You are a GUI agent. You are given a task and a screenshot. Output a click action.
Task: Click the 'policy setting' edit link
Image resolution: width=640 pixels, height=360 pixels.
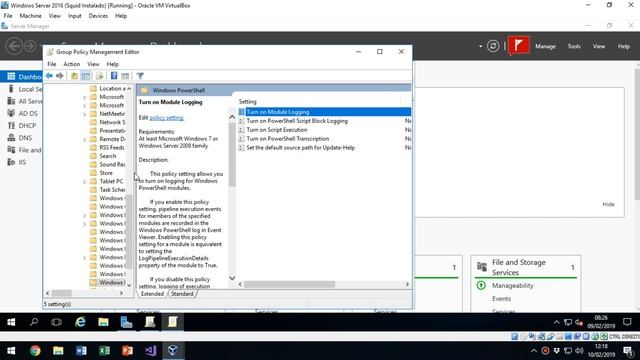(167, 118)
